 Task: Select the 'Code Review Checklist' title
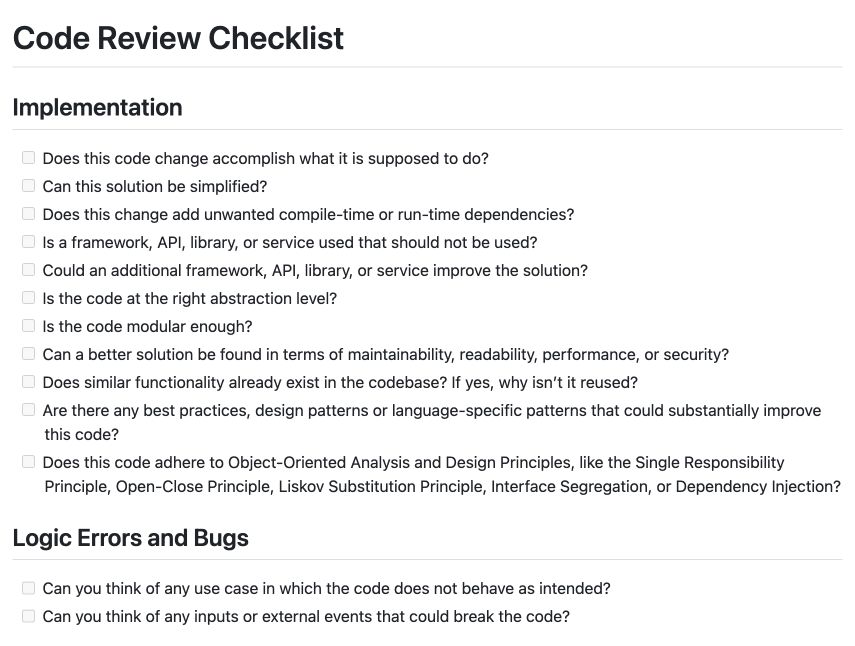point(177,38)
